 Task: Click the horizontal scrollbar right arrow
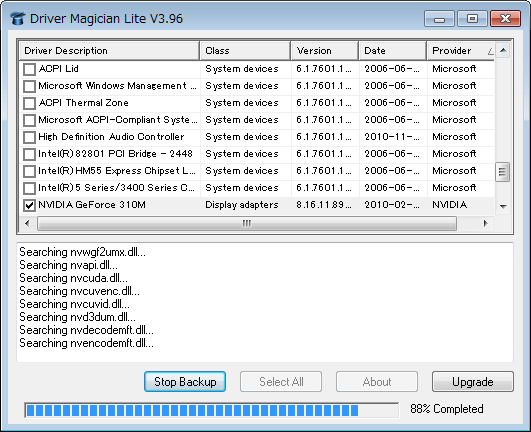[x=486, y=223]
